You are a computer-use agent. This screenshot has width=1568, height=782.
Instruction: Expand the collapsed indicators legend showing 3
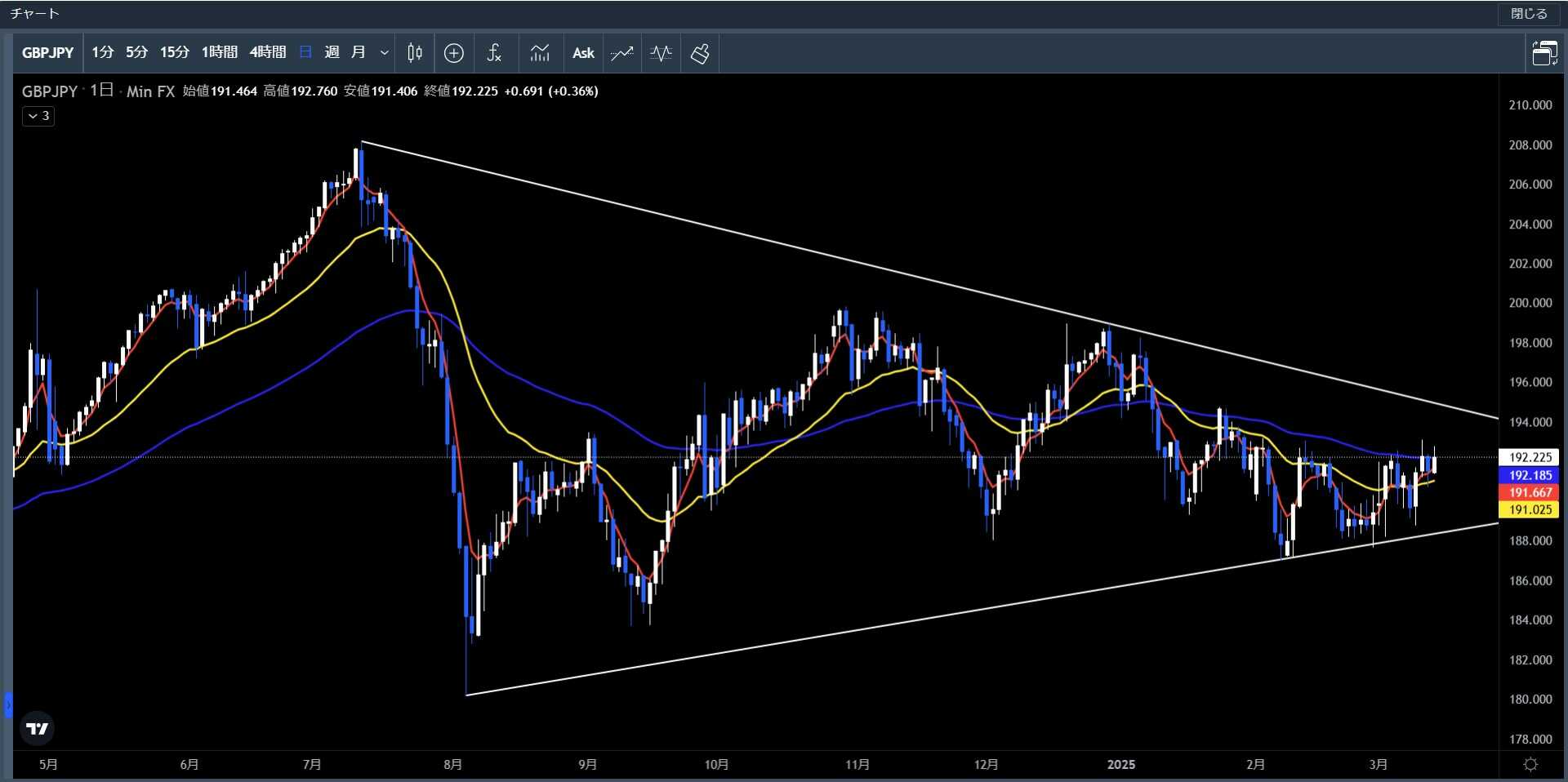click(38, 116)
